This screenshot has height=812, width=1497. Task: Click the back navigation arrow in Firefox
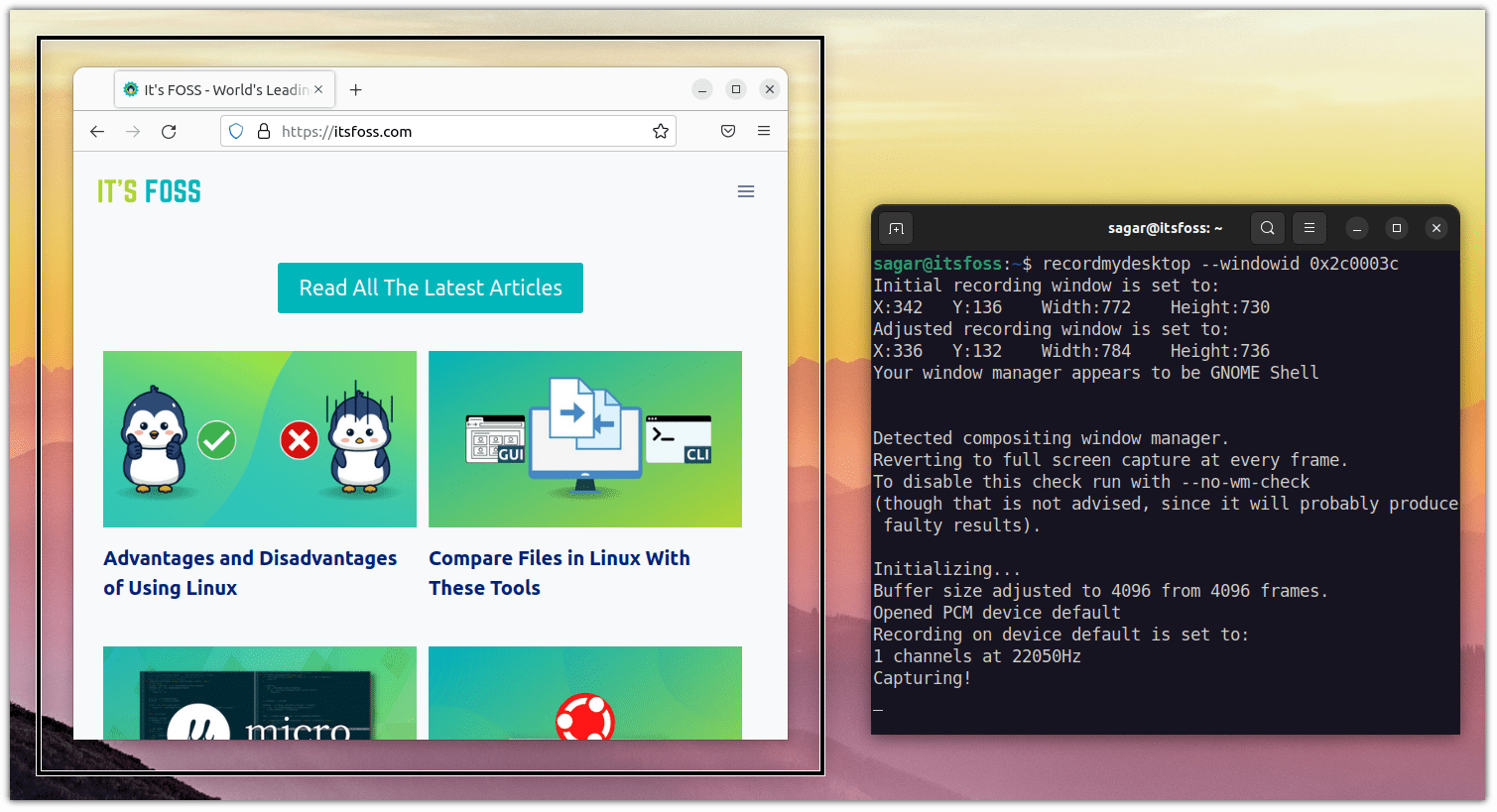click(x=96, y=130)
